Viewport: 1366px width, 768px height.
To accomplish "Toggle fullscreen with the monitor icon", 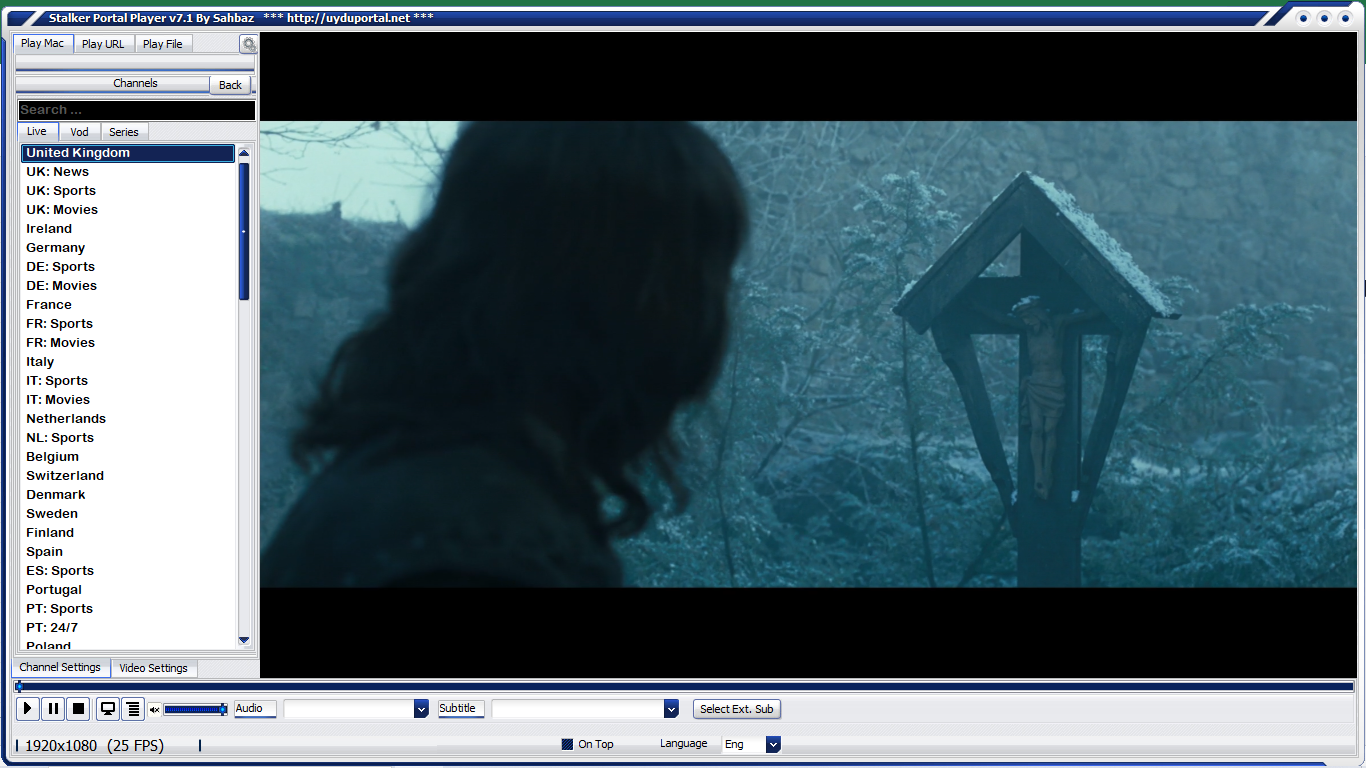I will (x=108, y=709).
